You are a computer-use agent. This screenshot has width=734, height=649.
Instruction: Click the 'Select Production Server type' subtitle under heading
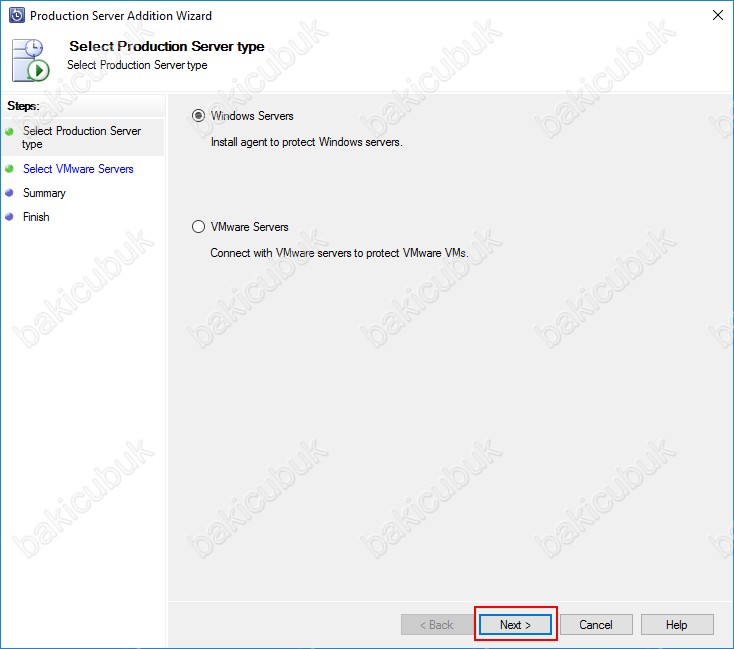point(137,65)
